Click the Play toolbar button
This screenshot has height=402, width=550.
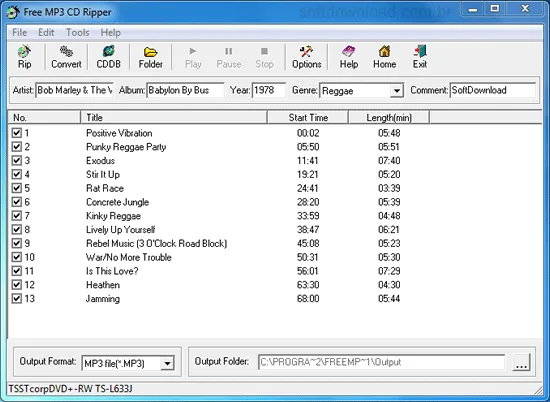click(193, 57)
